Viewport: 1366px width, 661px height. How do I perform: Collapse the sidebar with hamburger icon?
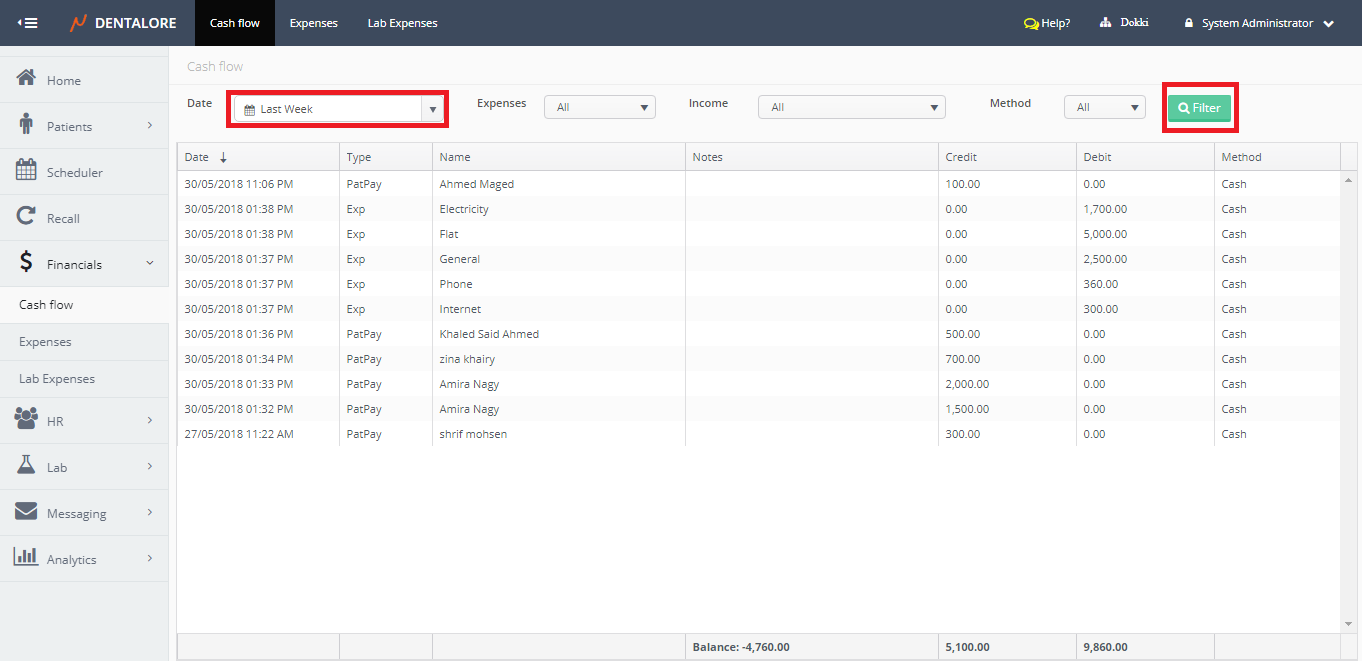[28, 23]
